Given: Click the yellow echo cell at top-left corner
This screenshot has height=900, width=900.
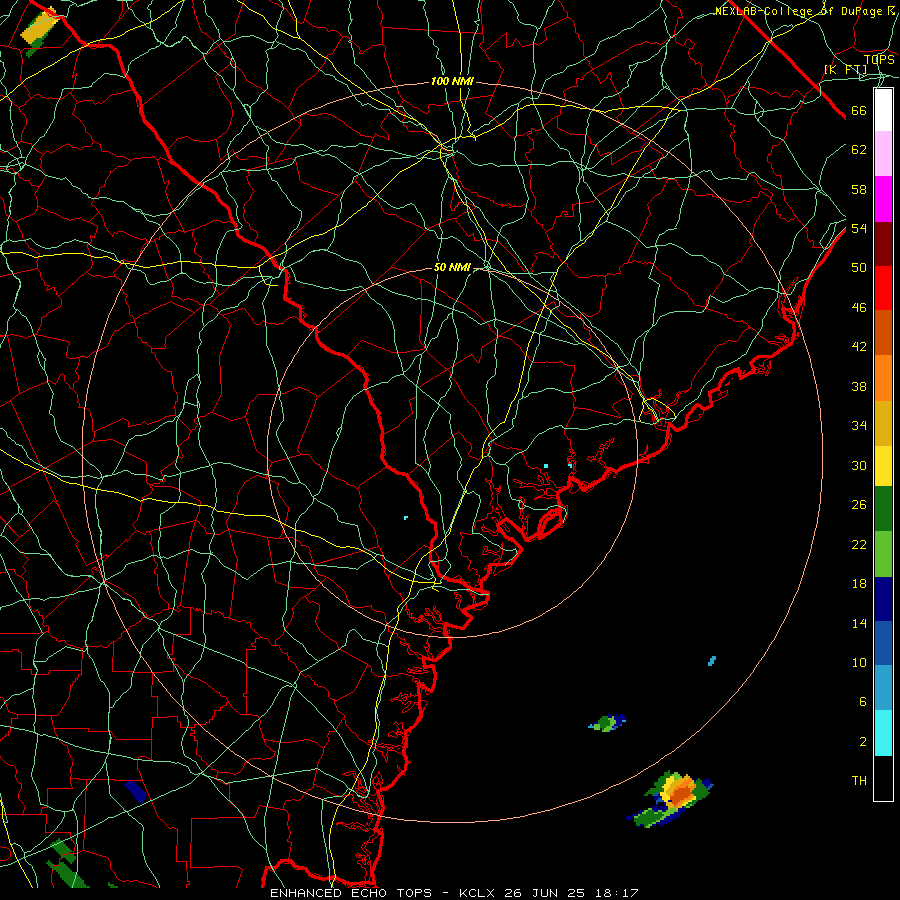Looking at the screenshot, I should click(39, 28).
